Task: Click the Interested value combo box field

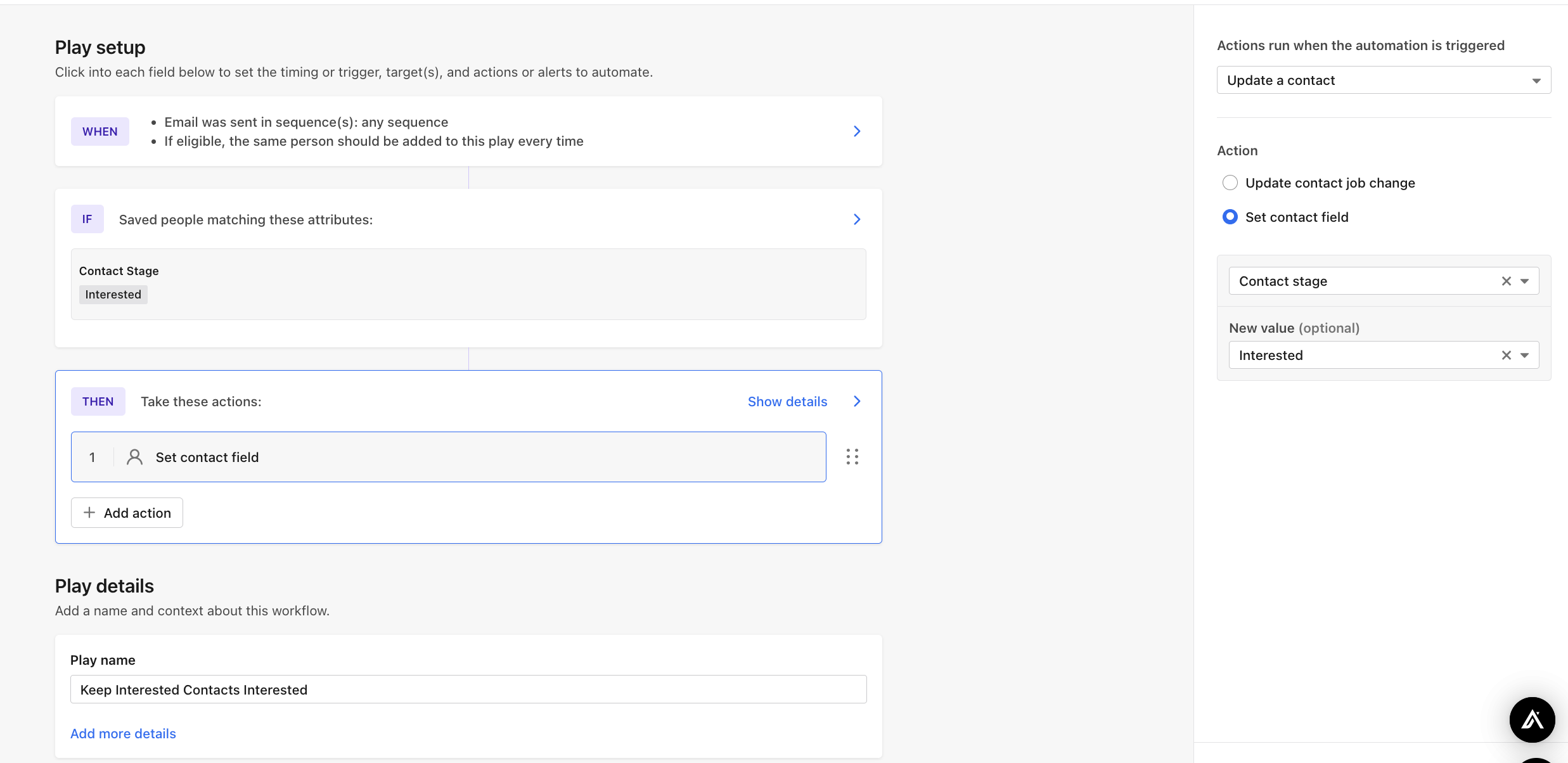Action: click(x=1384, y=355)
